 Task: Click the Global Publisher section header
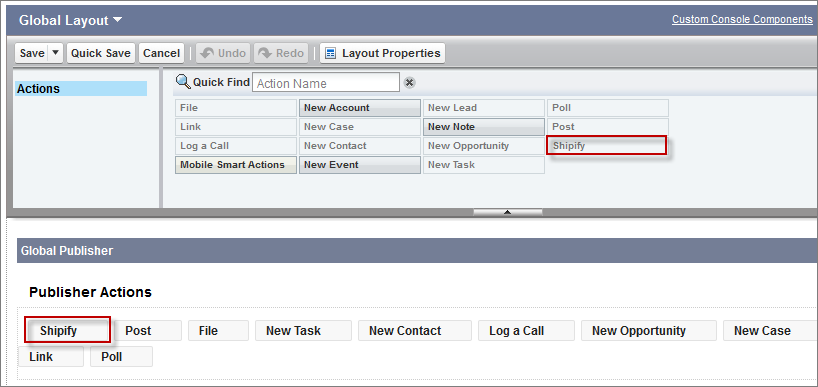(x=417, y=251)
